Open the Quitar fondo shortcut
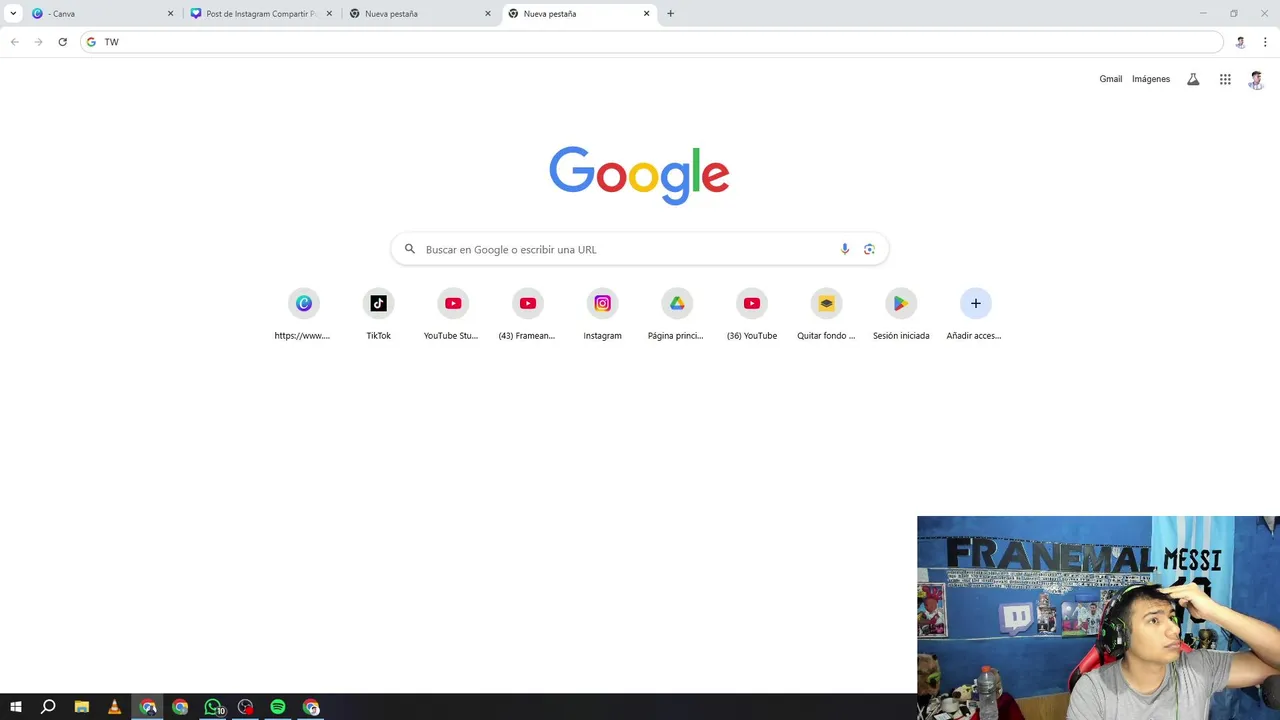 [826, 313]
